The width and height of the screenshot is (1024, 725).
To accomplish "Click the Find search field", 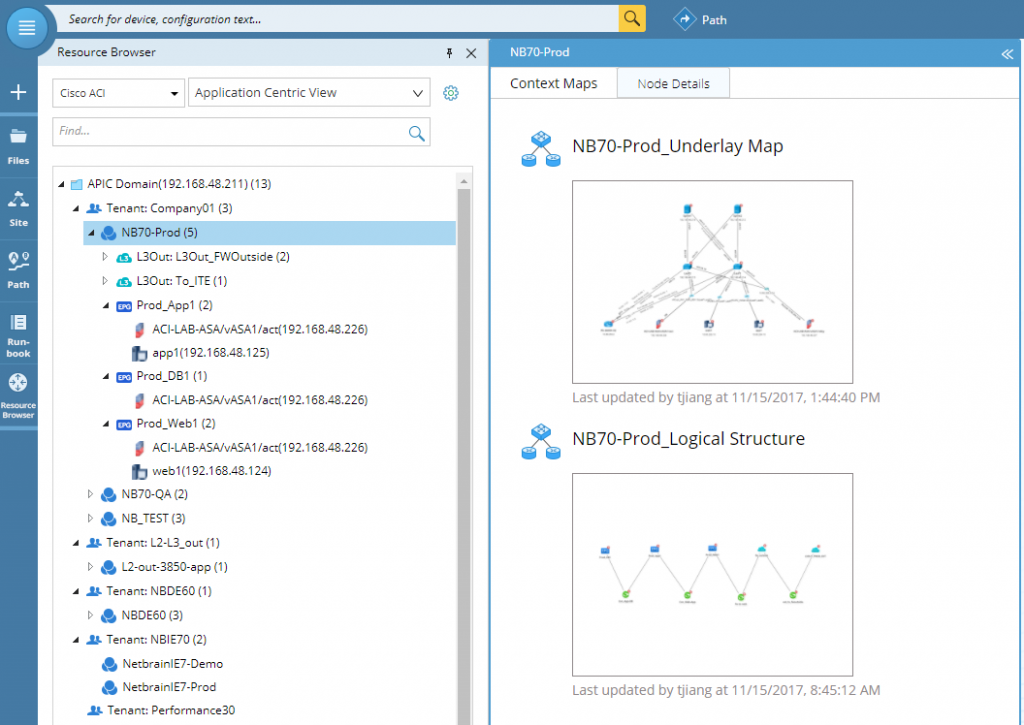I will point(241,131).
